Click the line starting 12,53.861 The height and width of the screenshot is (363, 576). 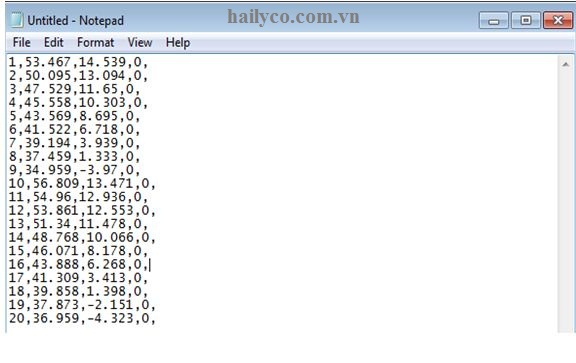coord(82,211)
